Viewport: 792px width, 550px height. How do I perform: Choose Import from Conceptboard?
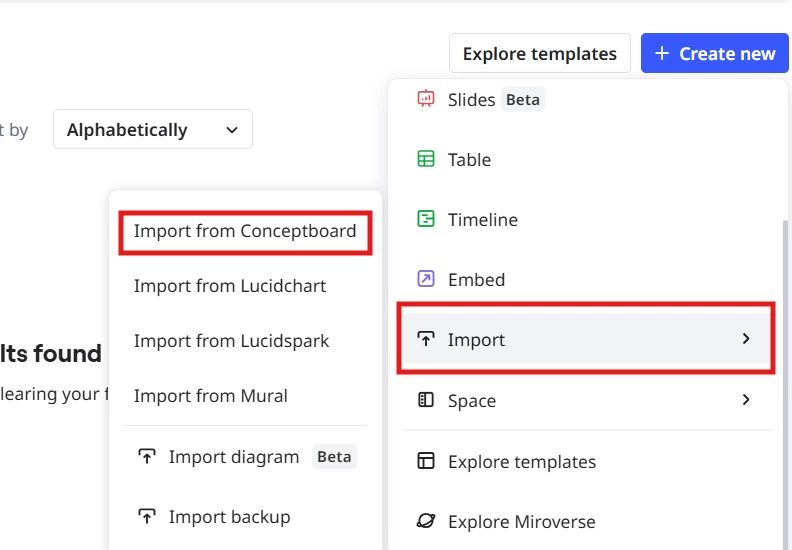245,231
